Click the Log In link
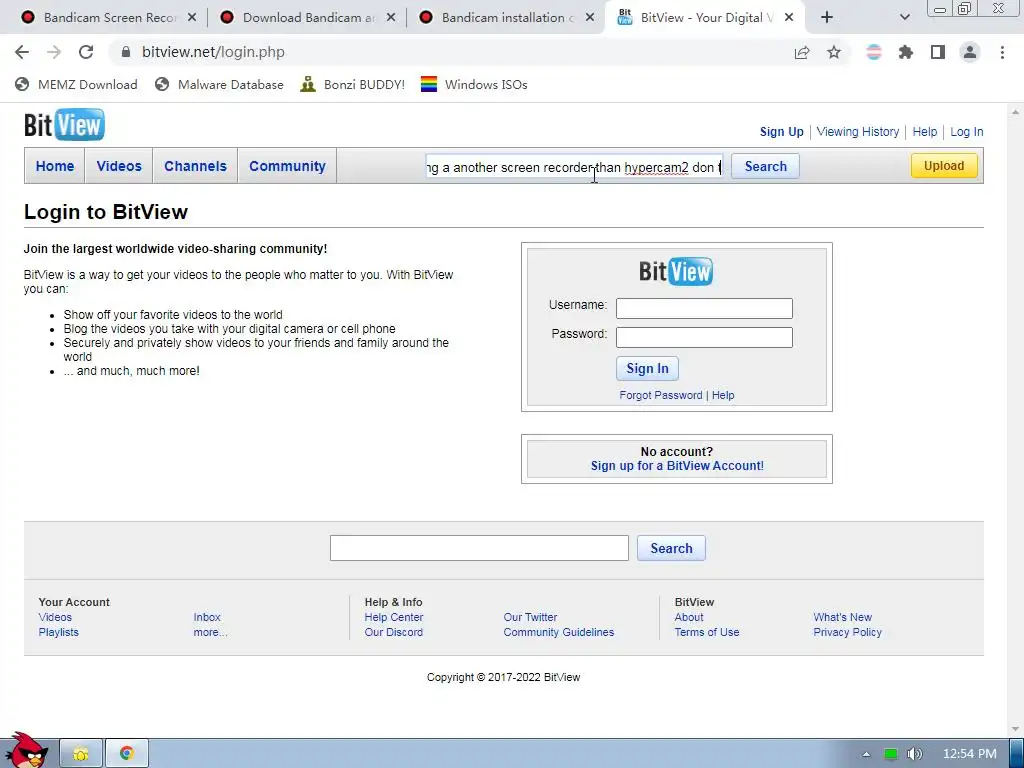 pos(967,132)
